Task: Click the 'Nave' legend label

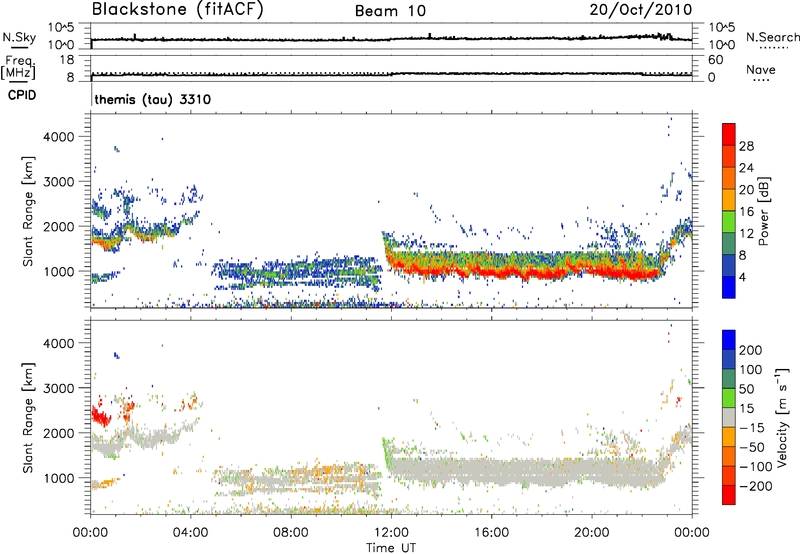Action: 760,69
